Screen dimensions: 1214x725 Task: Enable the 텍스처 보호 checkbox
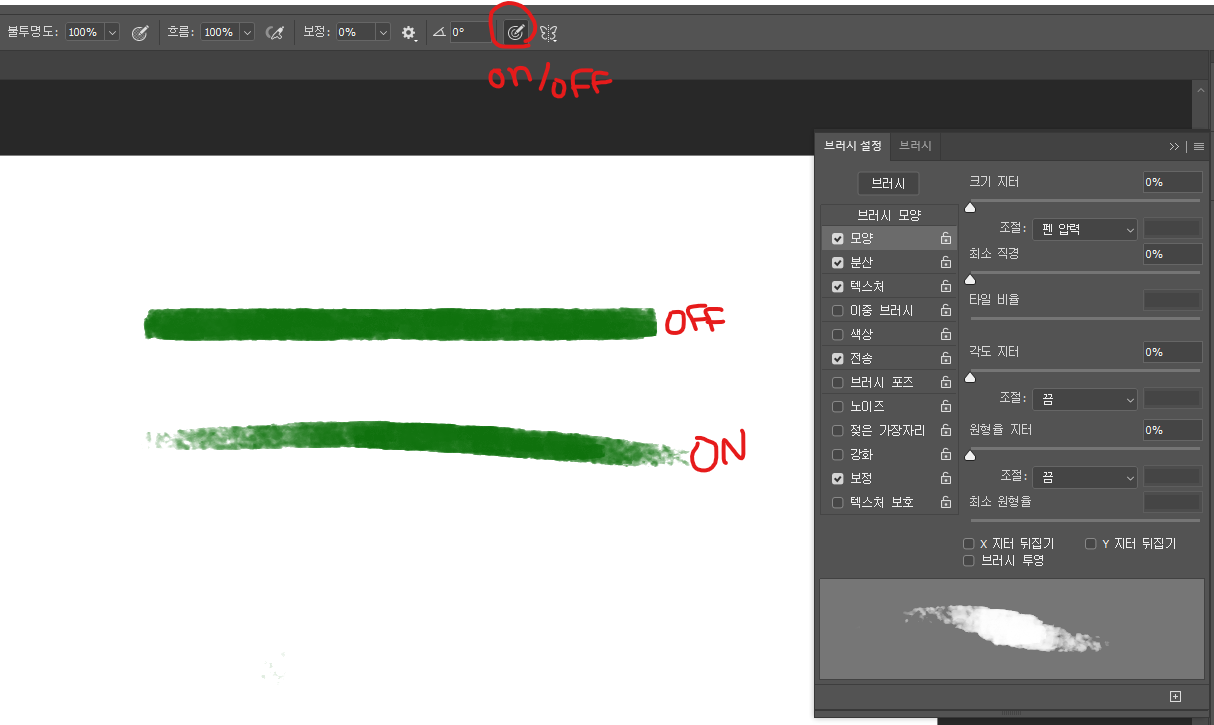coord(838,503)
